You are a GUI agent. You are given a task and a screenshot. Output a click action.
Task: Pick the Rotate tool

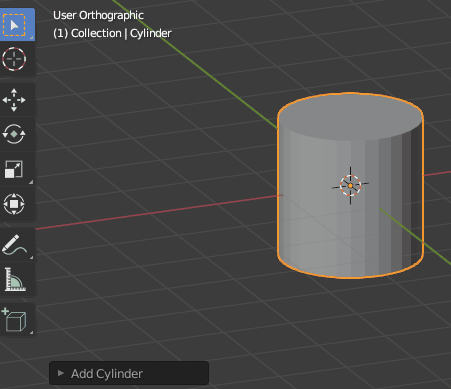(x=14, y=134)
